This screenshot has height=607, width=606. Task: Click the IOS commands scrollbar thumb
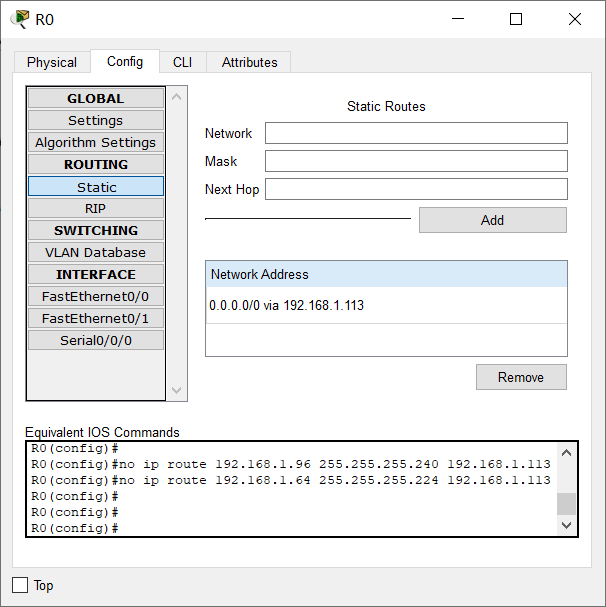[567, 504]
